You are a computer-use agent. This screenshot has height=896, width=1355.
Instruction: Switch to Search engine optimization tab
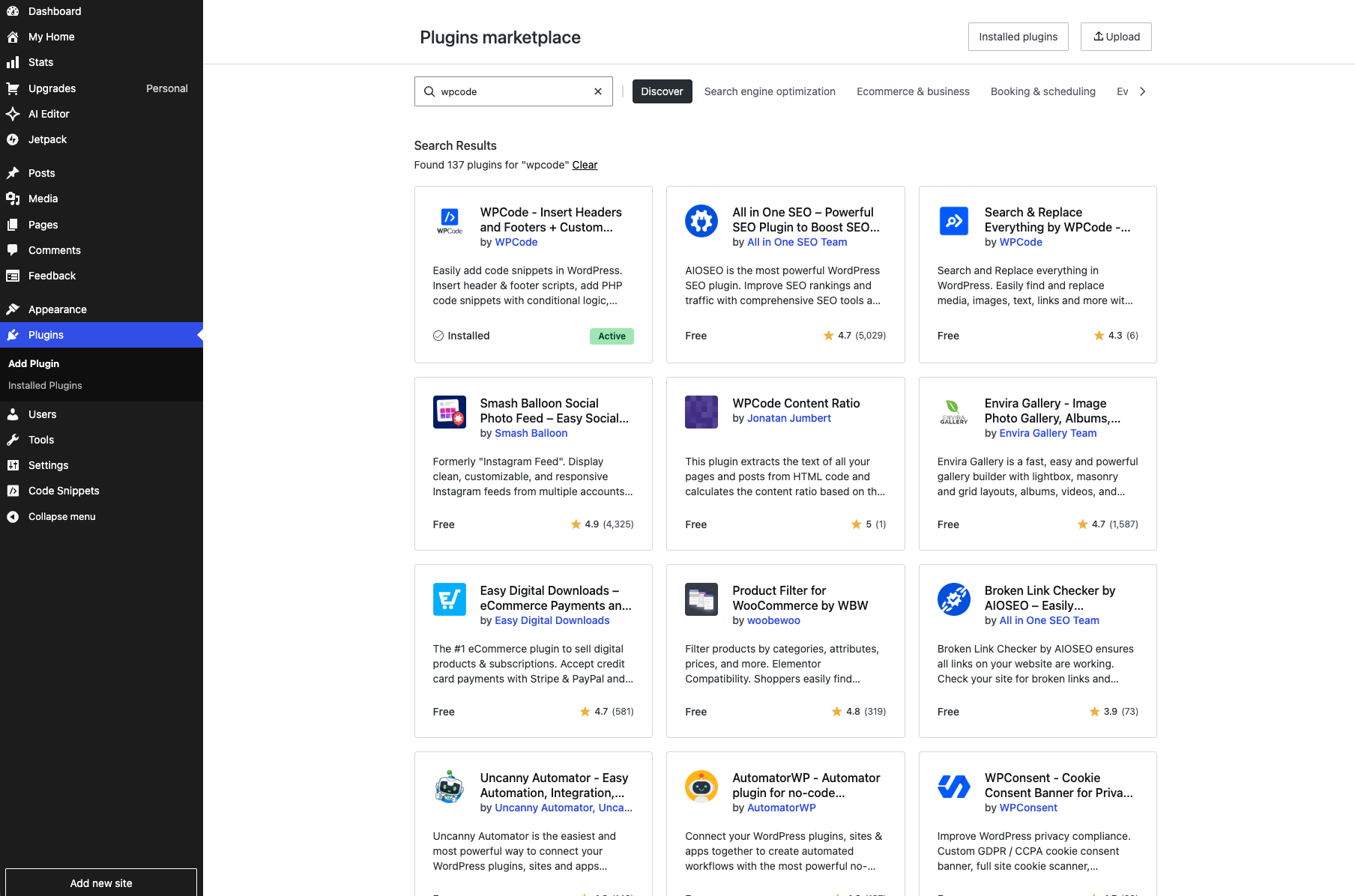tap(770, 91)
